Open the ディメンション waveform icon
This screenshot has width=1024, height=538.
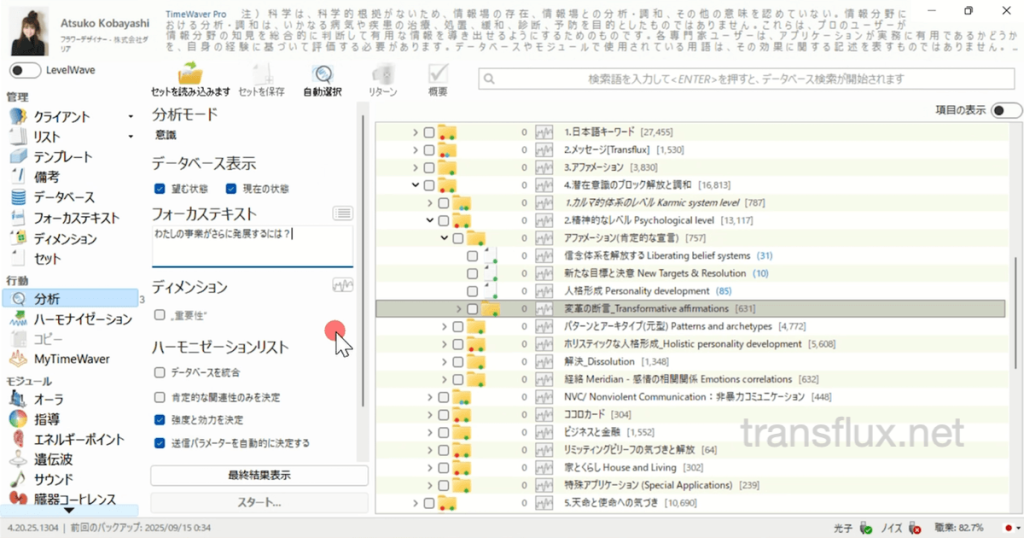pyautogui.click(x=343, y=285)
